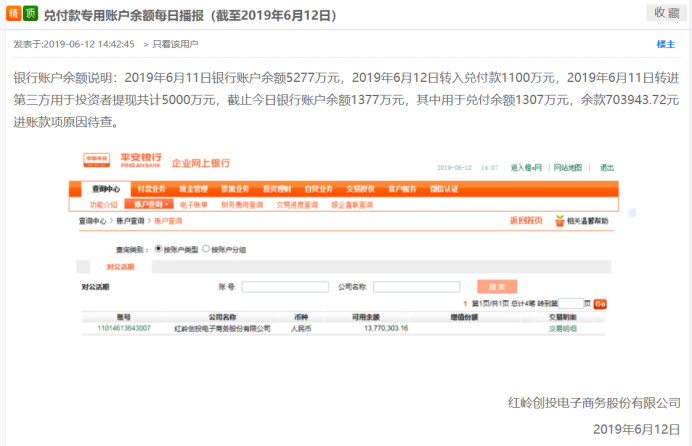Select the 银企直联查询 submenu item
Image resolution: width=692 pixels, height=446 pixels.
point(352,205)
